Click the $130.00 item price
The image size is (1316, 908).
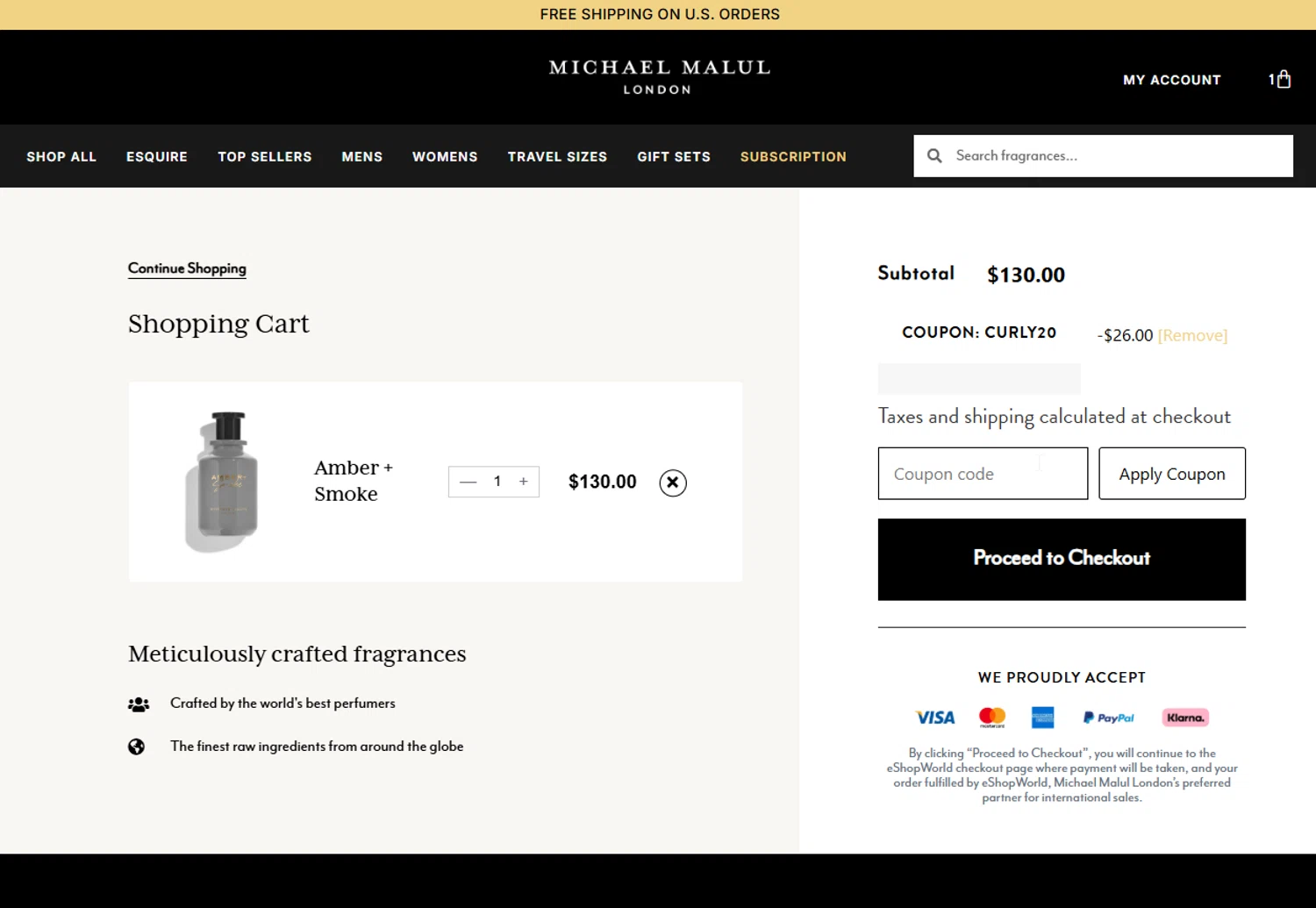[x=603, y=482]
